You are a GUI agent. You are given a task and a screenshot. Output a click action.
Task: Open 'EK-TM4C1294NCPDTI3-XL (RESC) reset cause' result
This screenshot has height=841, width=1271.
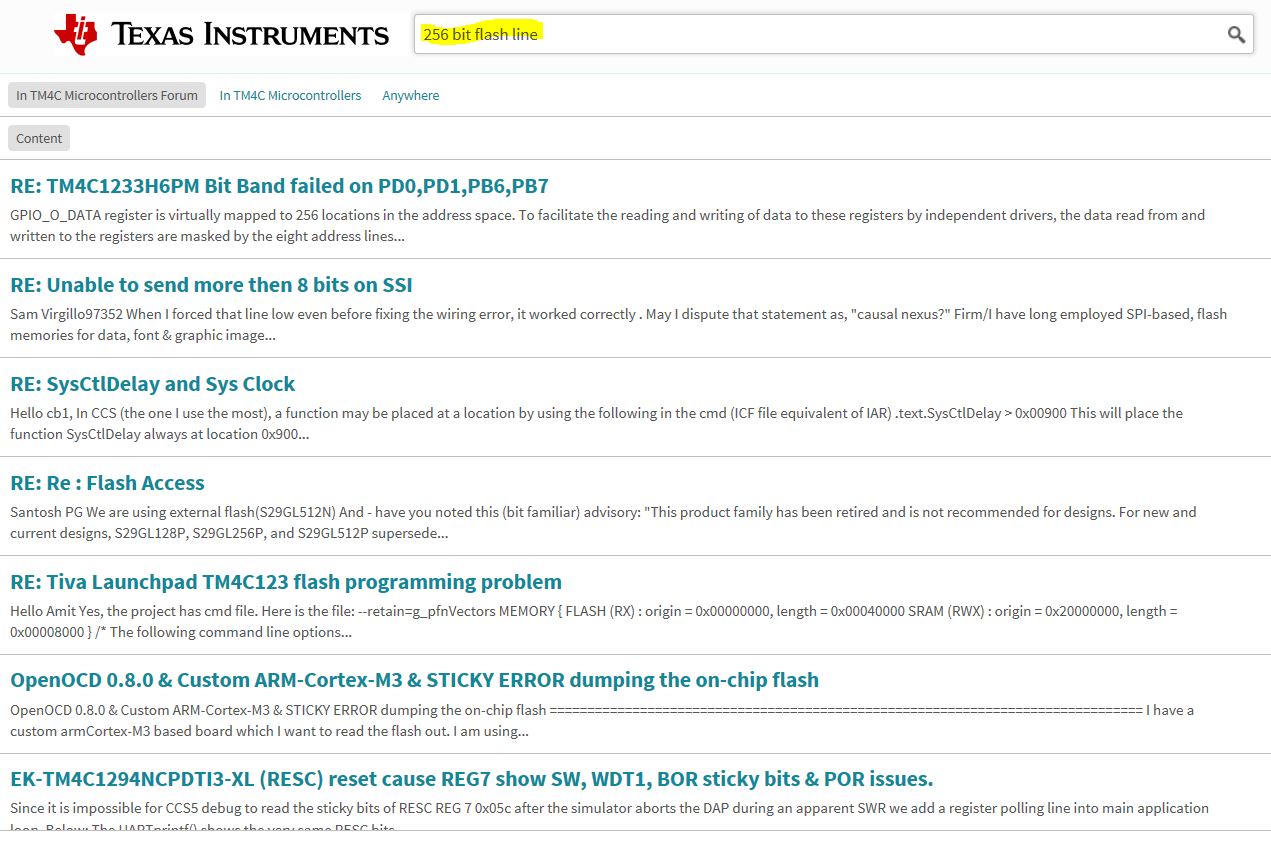click(472, 779)
